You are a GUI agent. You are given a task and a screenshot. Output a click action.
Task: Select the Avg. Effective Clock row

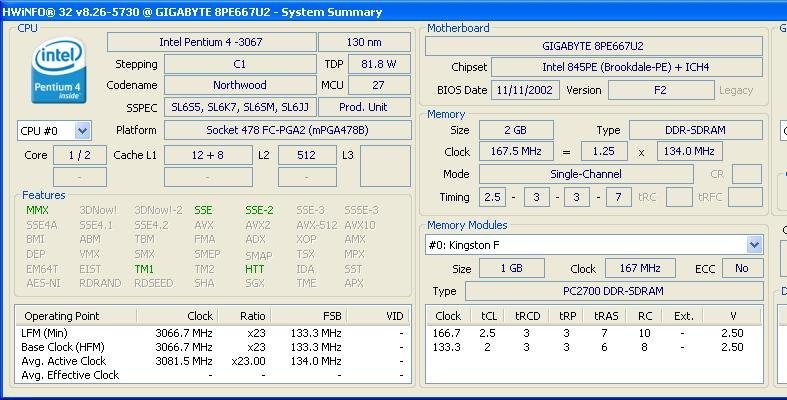coord(213,375)
